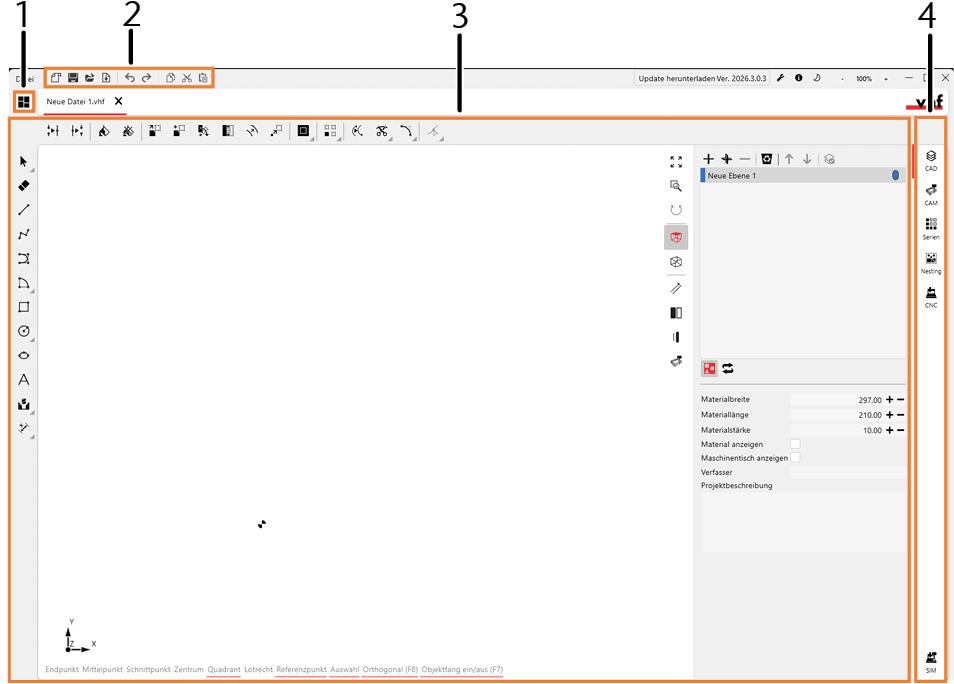The width and height of the screenshot is (954, 684).
Task: Save file with the floppy disk icon
Action: tap(73, 78)
